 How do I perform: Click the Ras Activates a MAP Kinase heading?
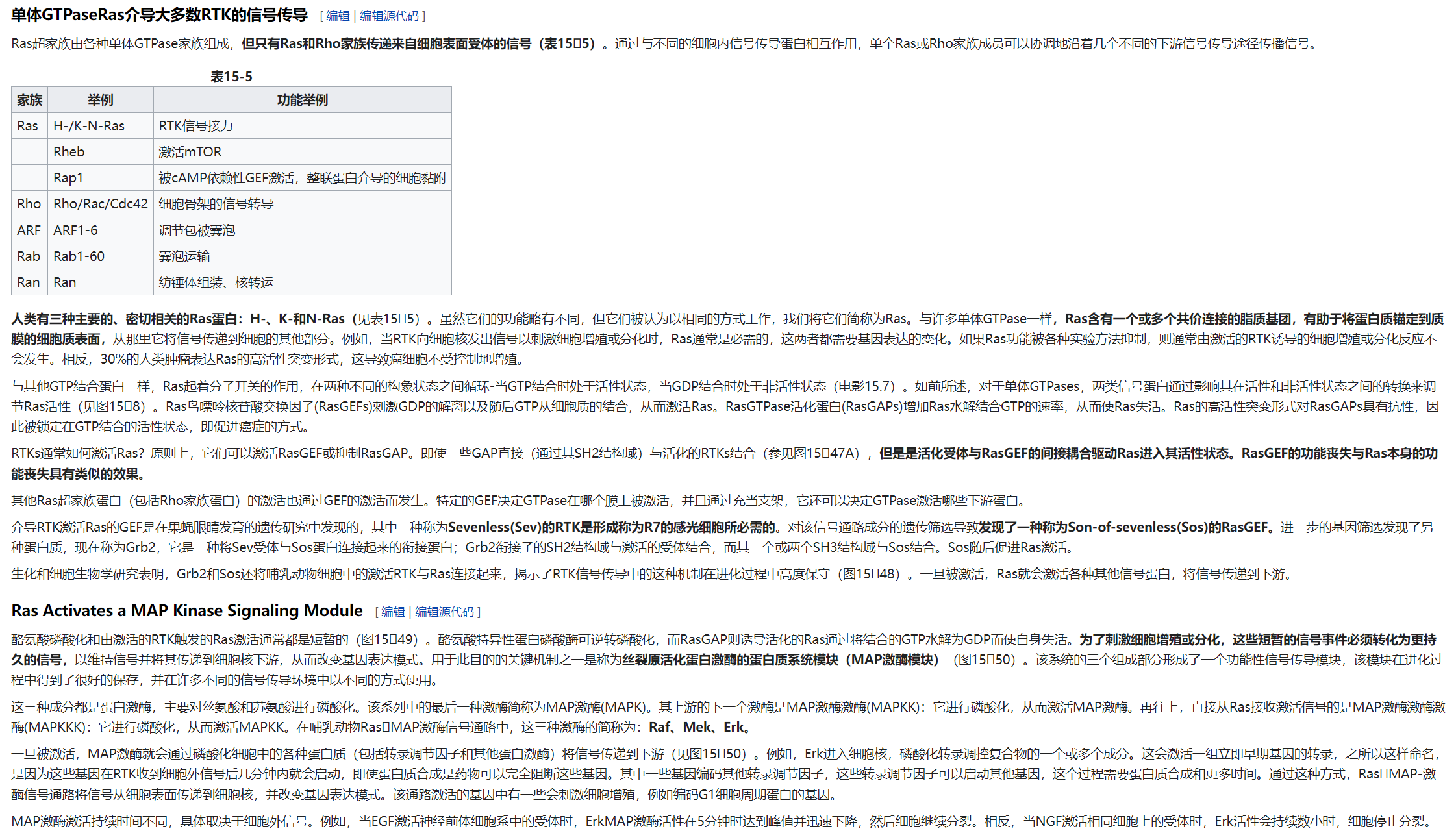tap(187, 611)
